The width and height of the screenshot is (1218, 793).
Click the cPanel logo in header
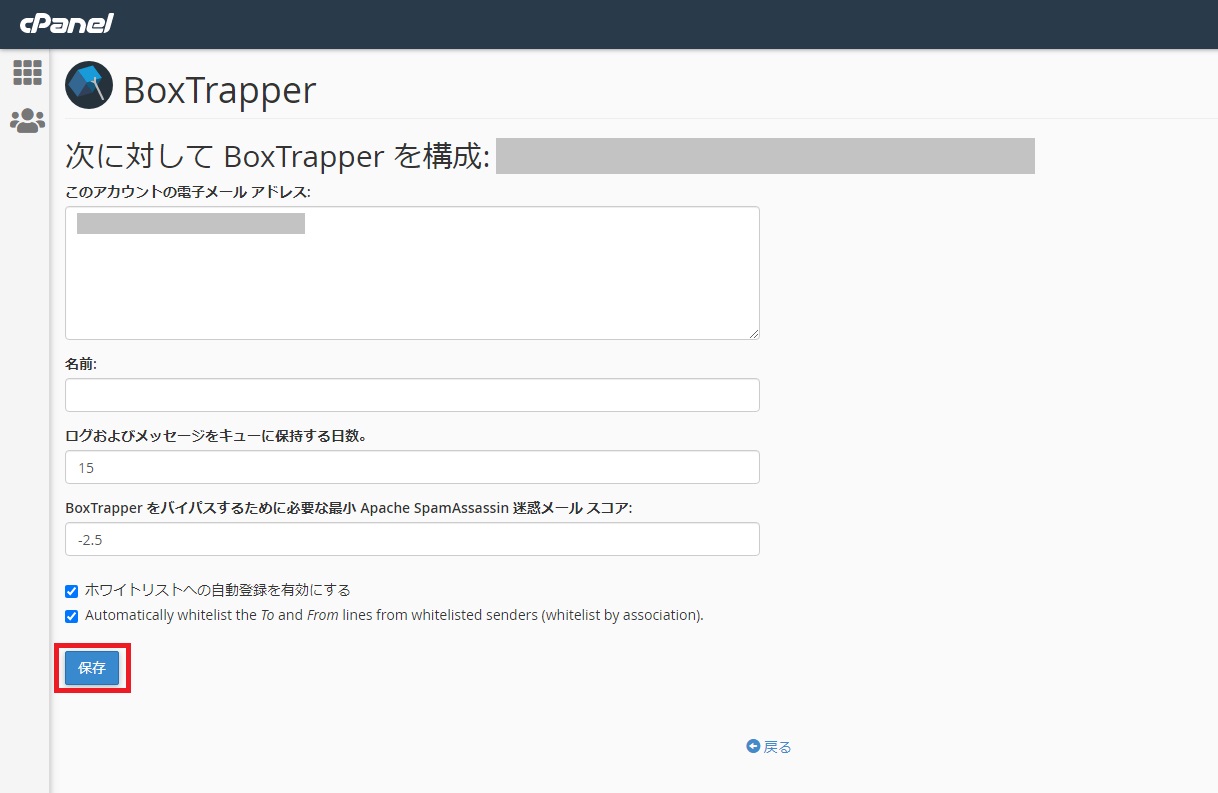click(66, 22)
